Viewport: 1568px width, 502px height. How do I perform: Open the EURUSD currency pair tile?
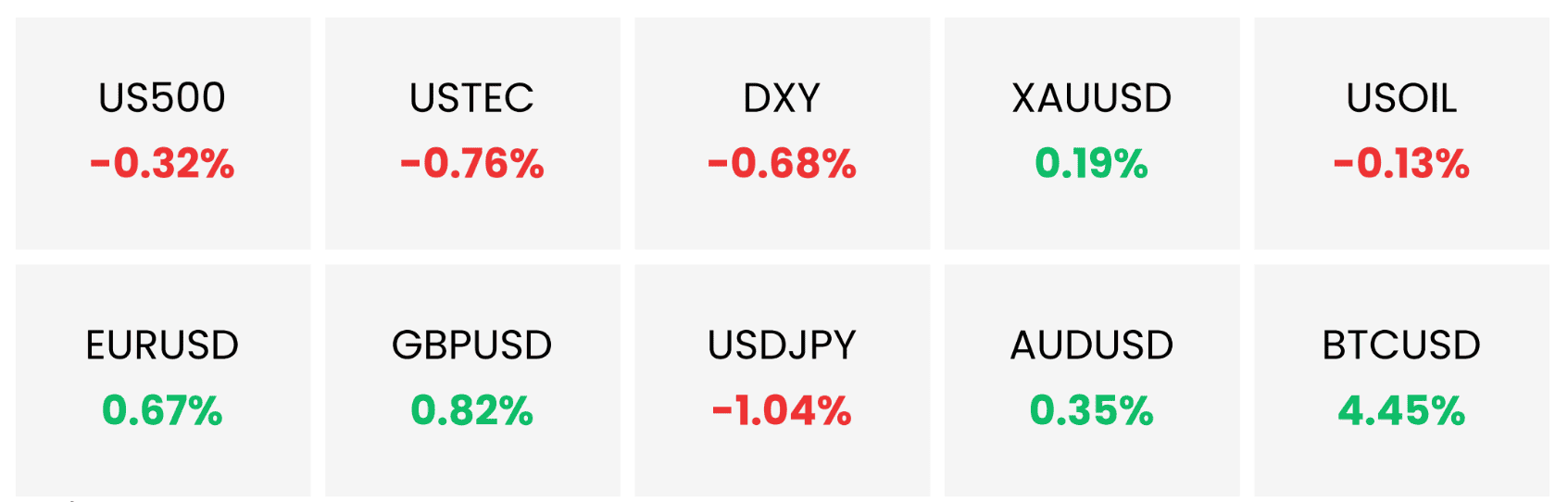(x=163, y=381)
